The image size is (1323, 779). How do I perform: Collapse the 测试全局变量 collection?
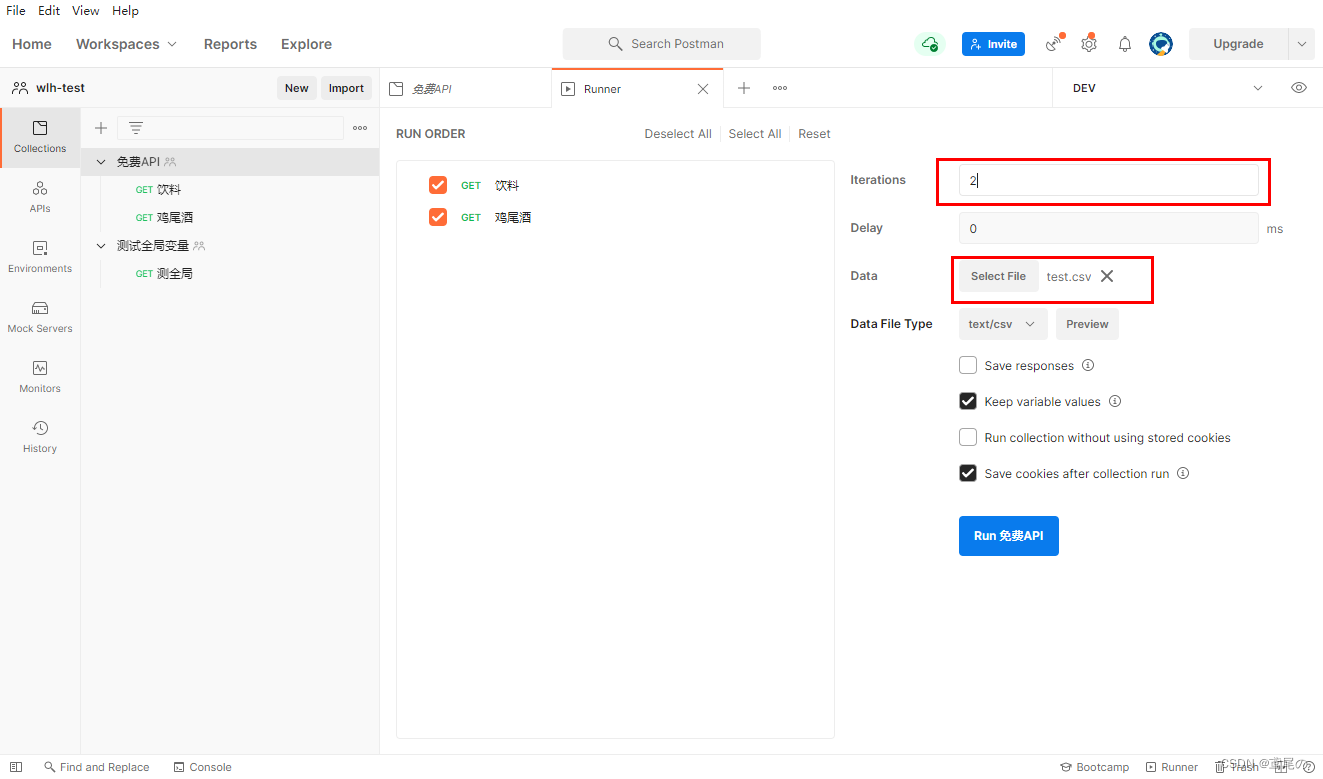pos(101,245)
